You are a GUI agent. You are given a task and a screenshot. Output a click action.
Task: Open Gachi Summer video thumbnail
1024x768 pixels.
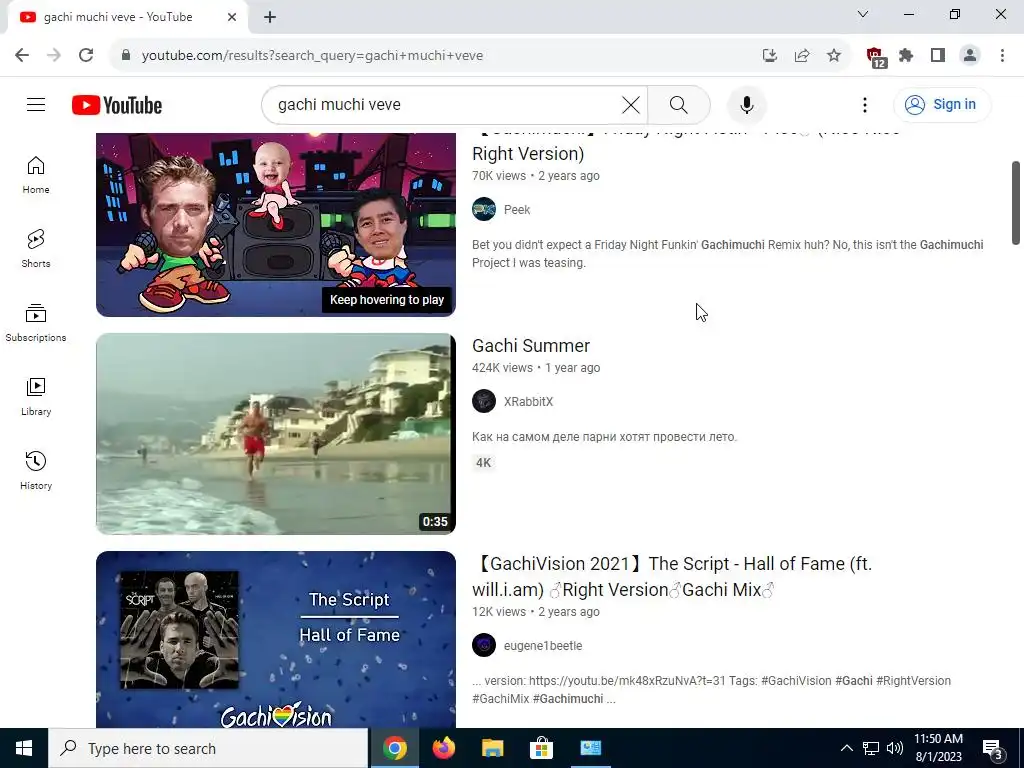[x=276, y=434]
